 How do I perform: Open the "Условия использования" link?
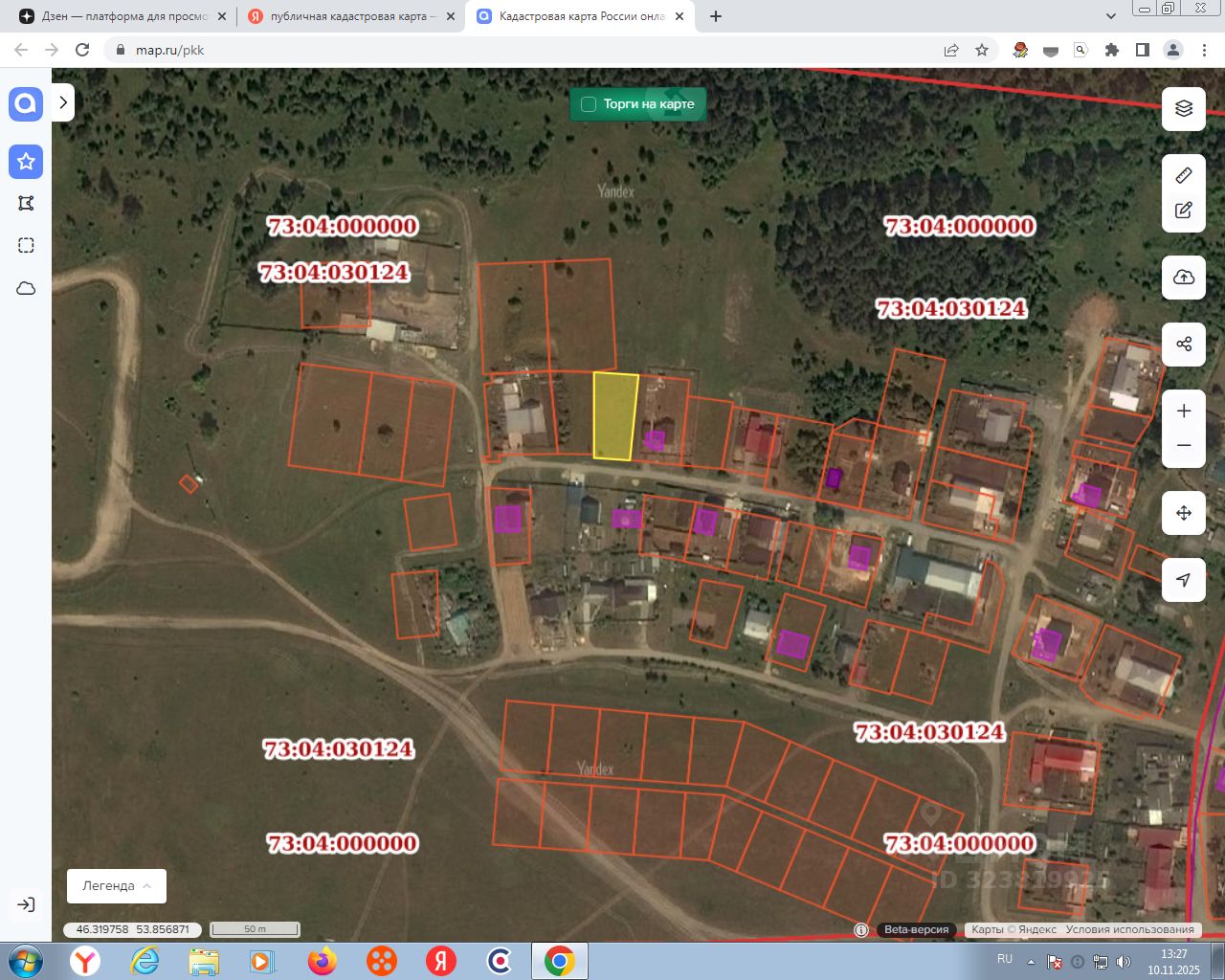coord(1130,929)
